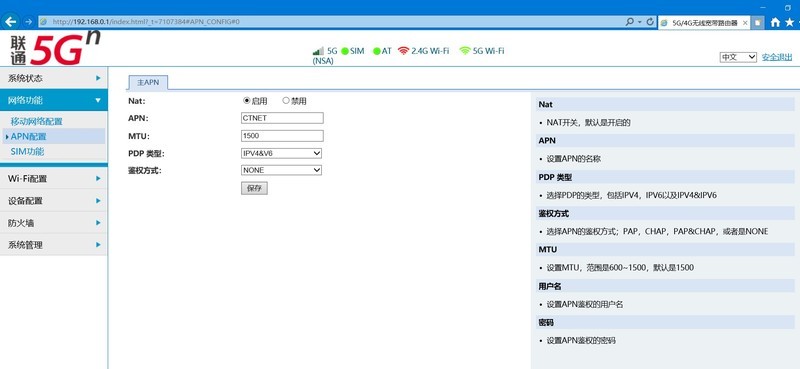
Task: Click the text 设置APN的名称
Action: [573, 159]
